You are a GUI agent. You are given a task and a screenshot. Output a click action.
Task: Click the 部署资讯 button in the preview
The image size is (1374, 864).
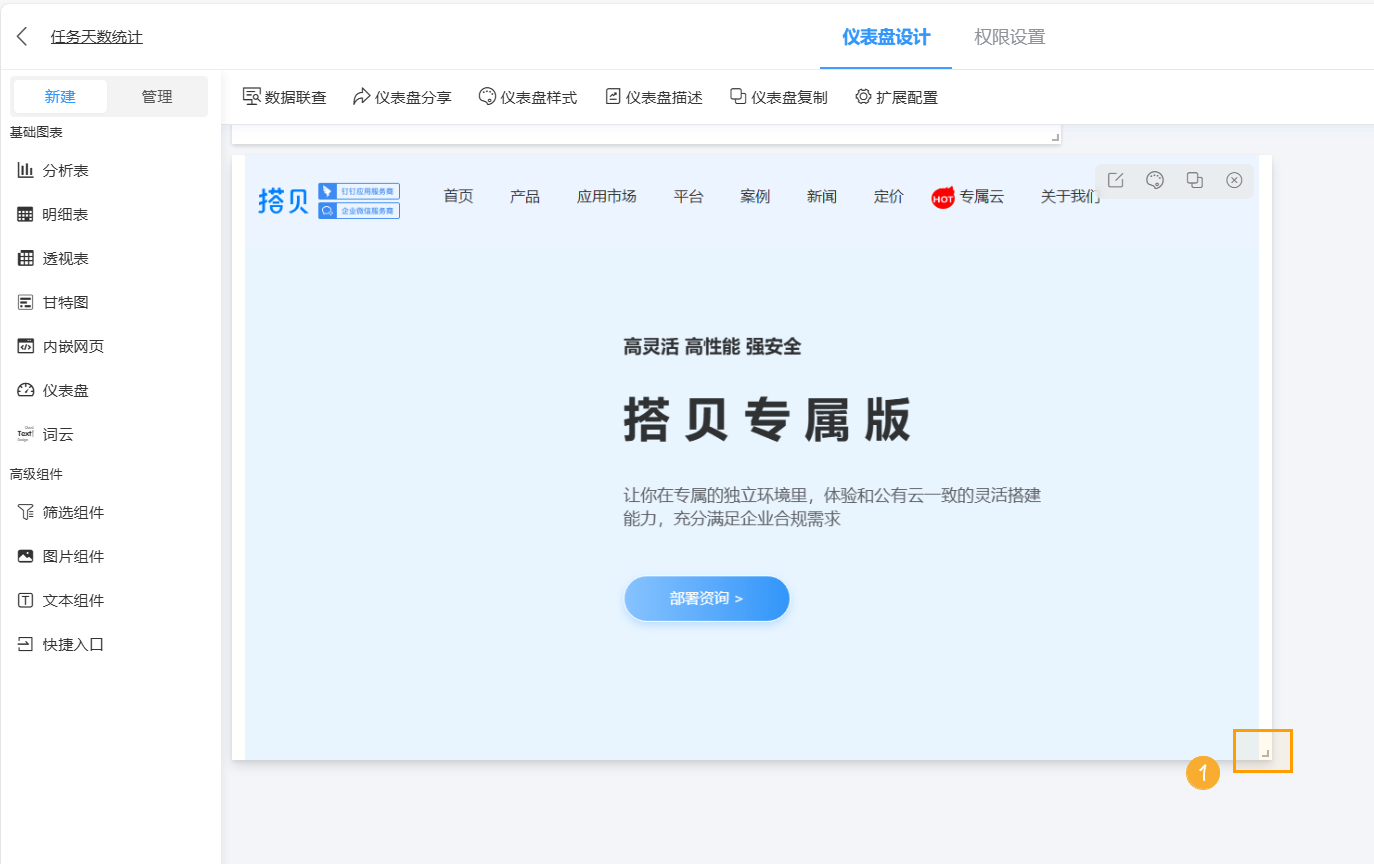point(706,598)
